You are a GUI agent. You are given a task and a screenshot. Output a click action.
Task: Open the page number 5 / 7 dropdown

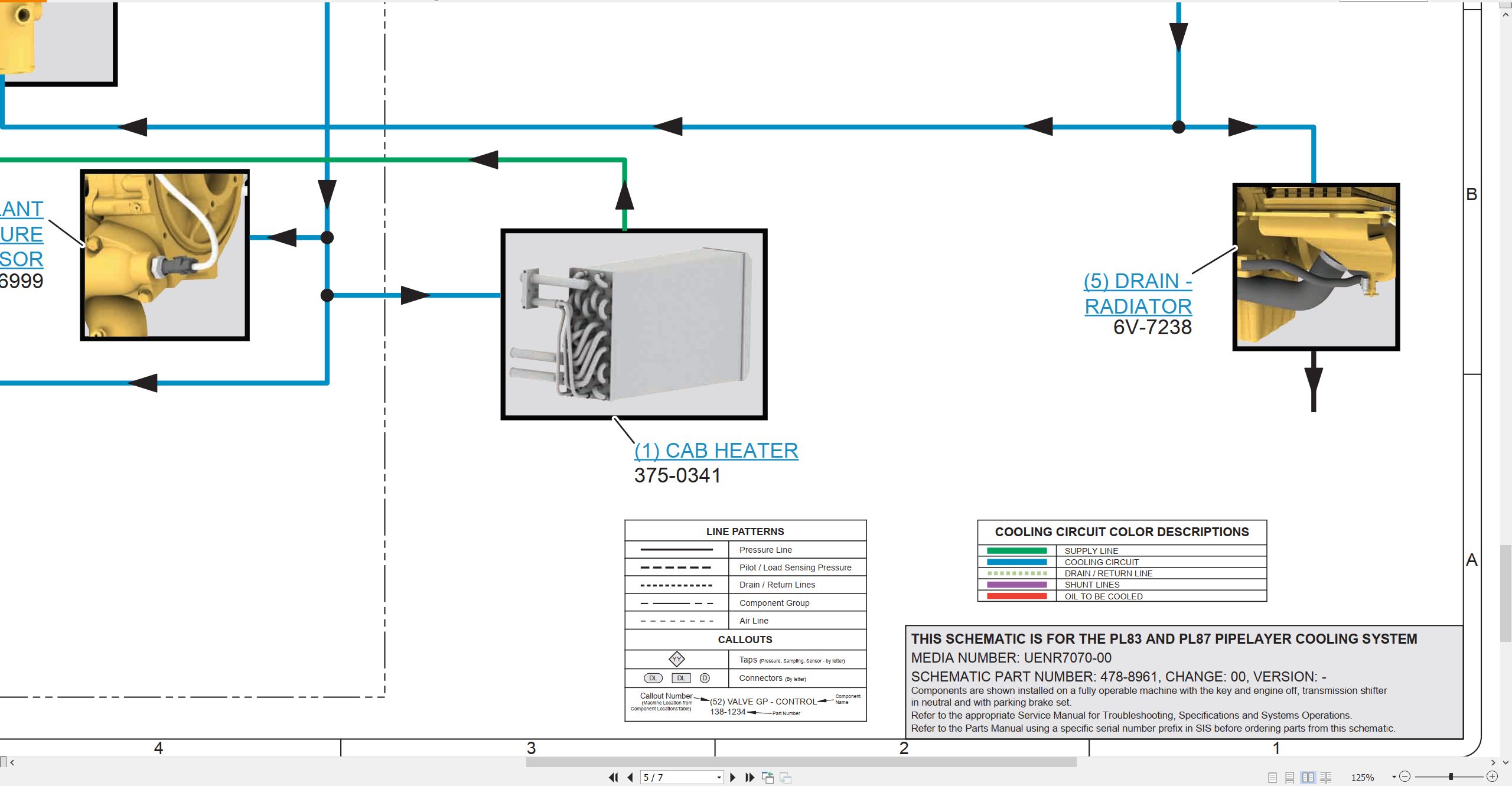[719, 777]
